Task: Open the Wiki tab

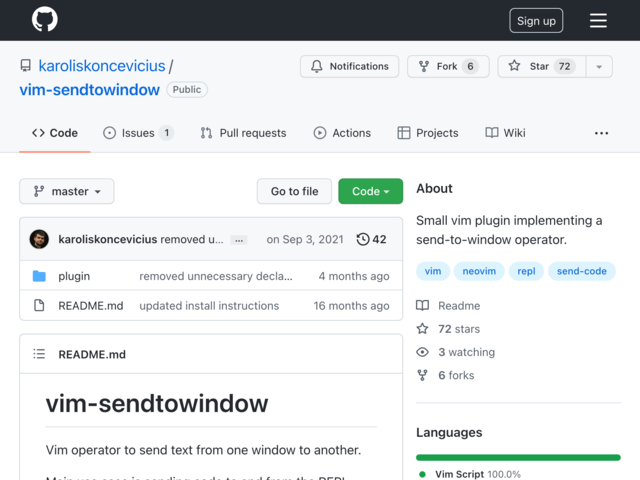Action: click(x=505, y=133)
